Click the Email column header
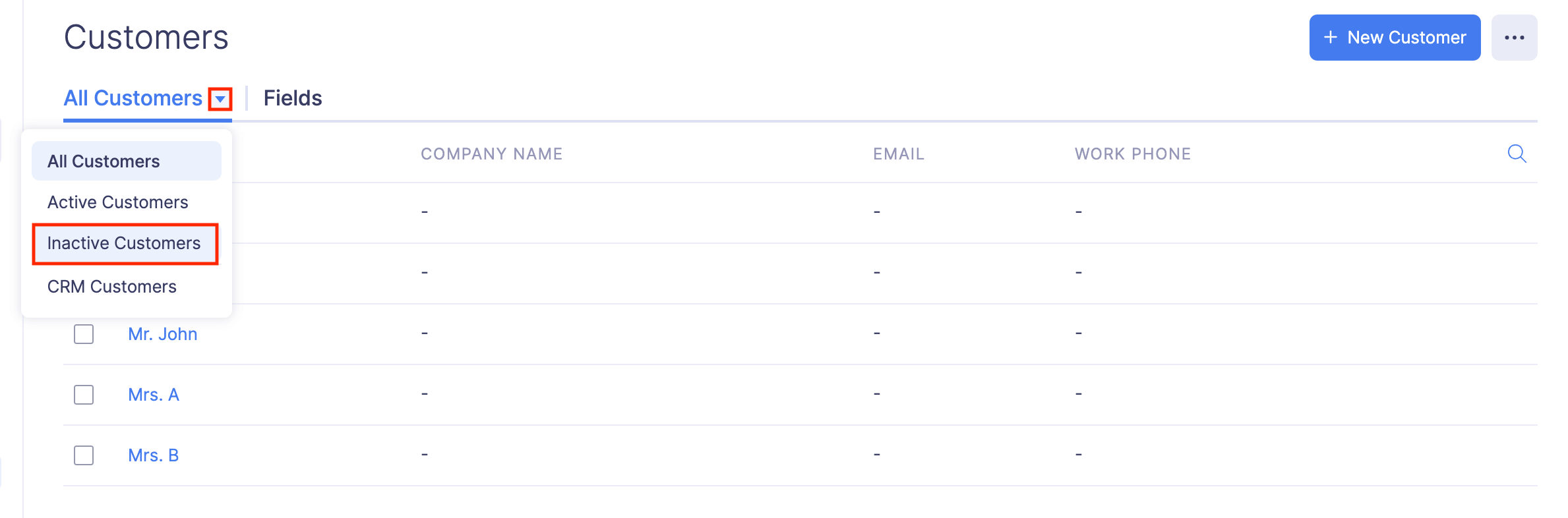The width and height of the screenshot is (1568, 518). (x=899, y=154)
